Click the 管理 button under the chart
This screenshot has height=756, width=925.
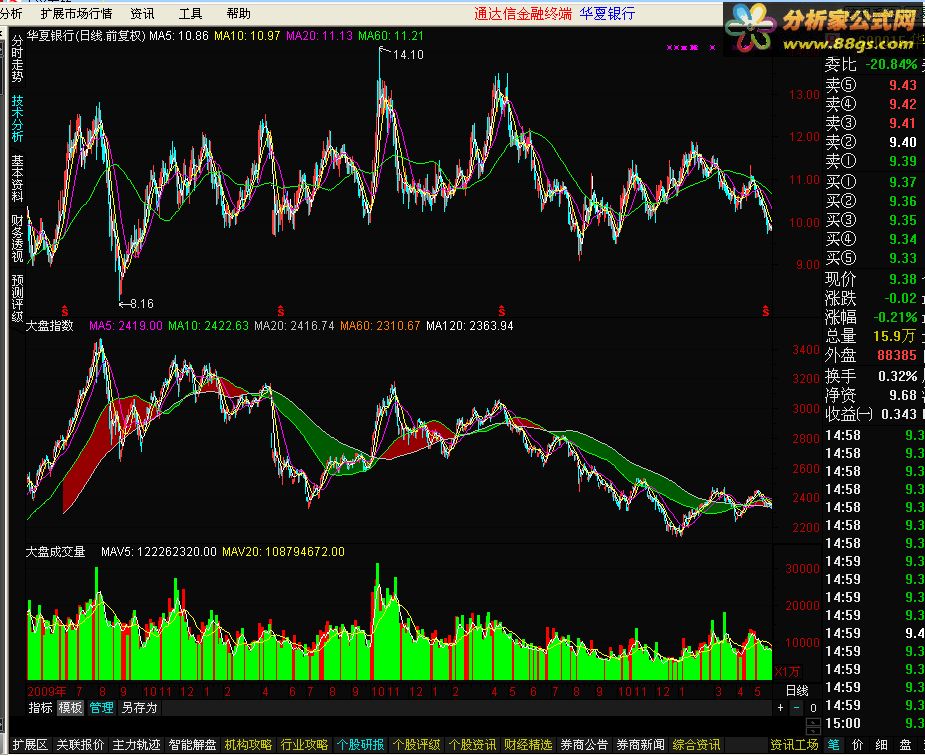(101, 708)
